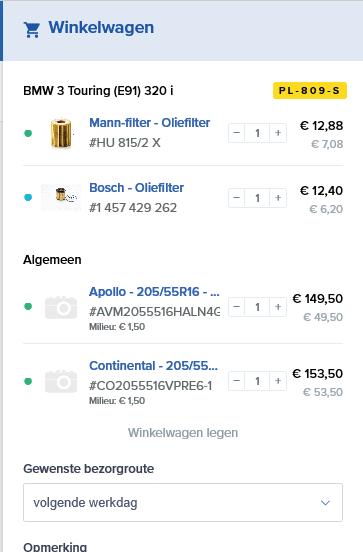Open the Continental 205/55 product link
The image size is (363, 552).
154,366
